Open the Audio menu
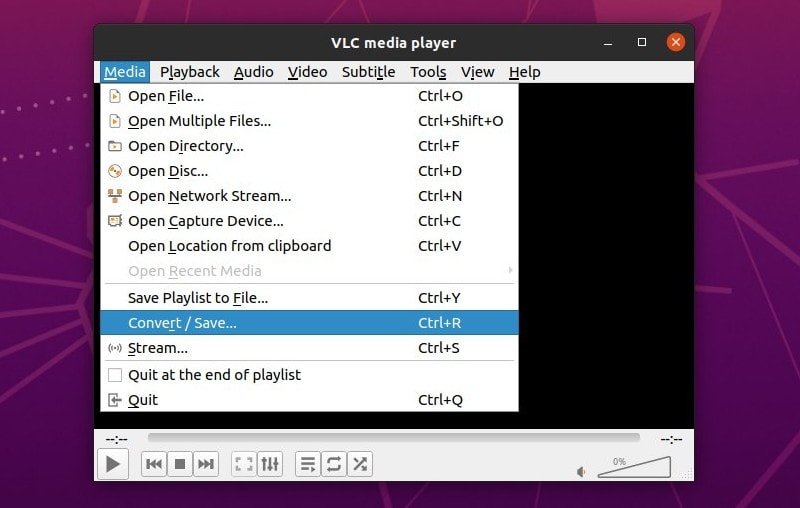800x508 pixels. tap(254, 72)
